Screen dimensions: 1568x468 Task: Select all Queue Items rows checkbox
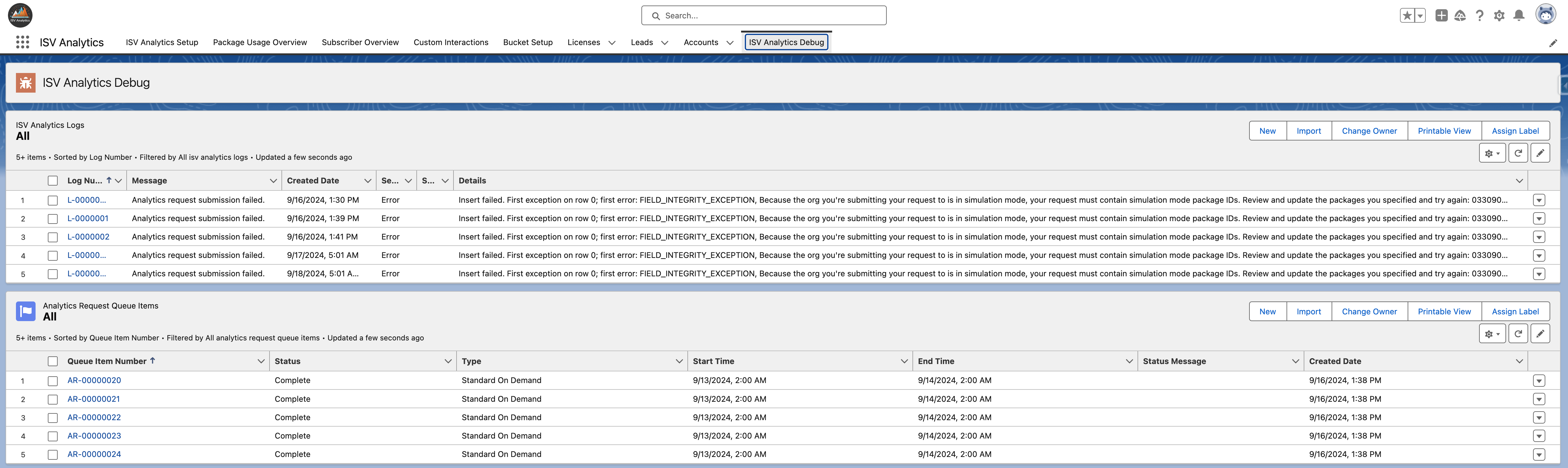(53, 362)
